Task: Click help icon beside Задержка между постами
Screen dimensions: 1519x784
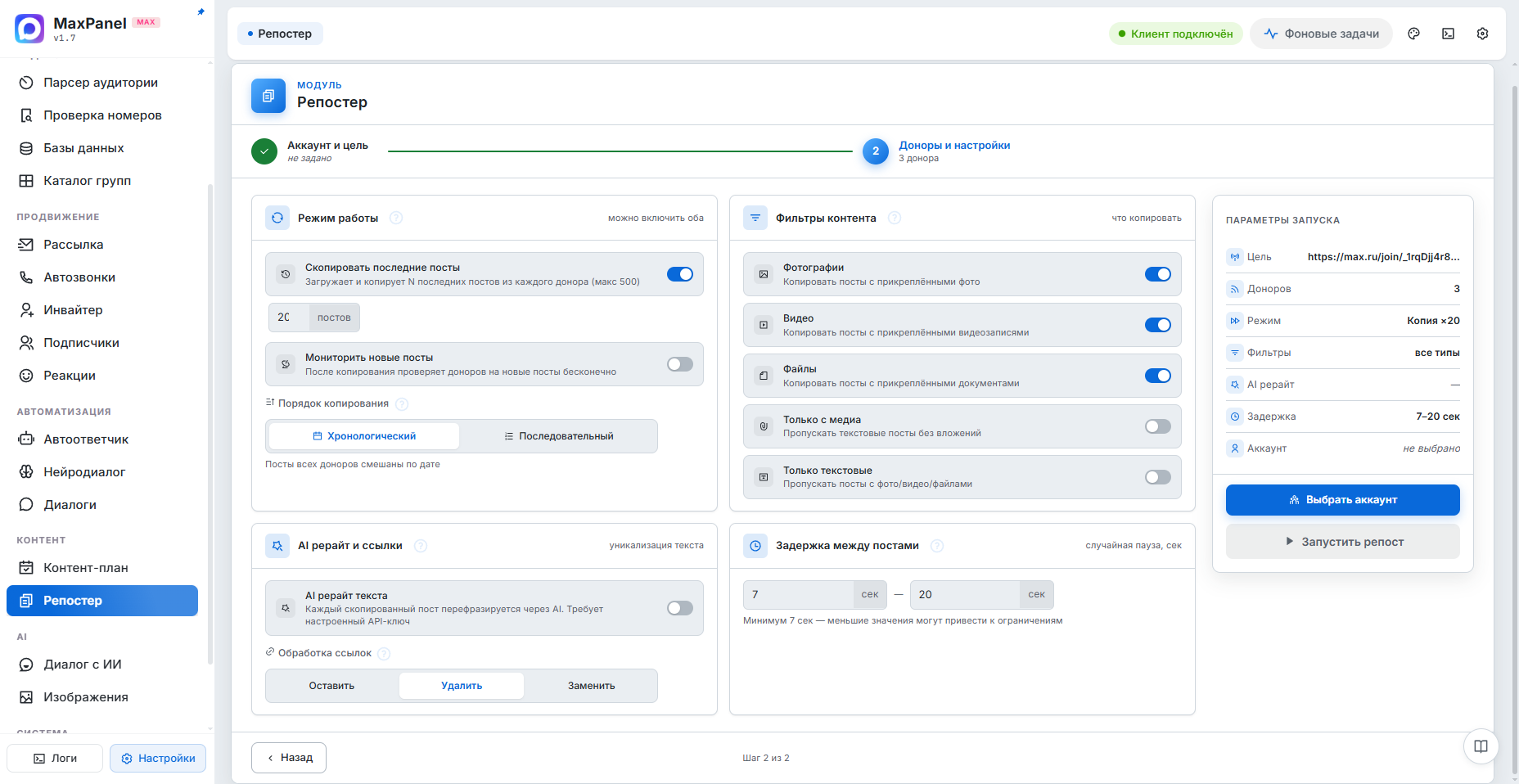Action: [x=937, y=546]
